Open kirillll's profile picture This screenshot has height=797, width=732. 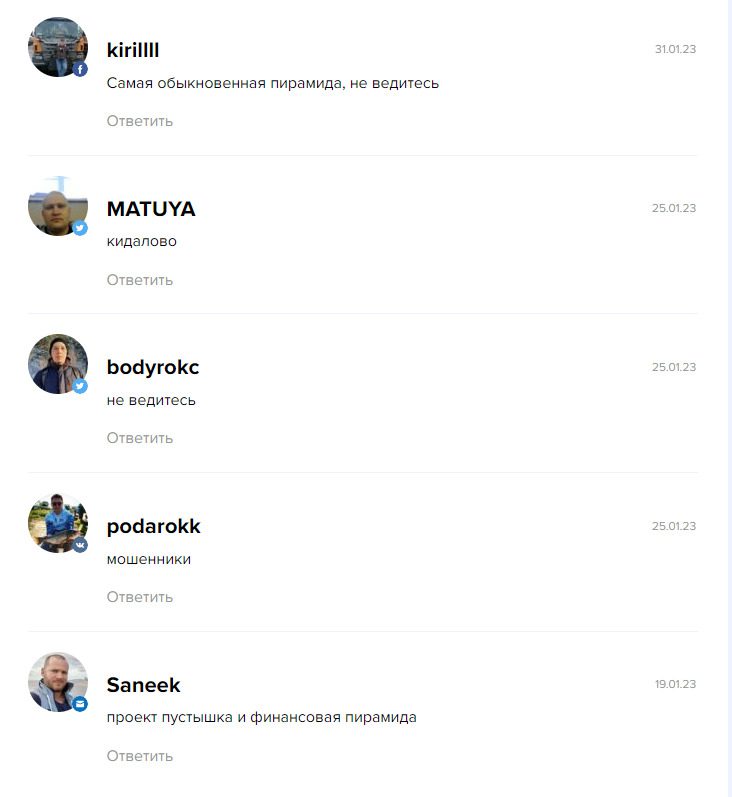(58, 47)
